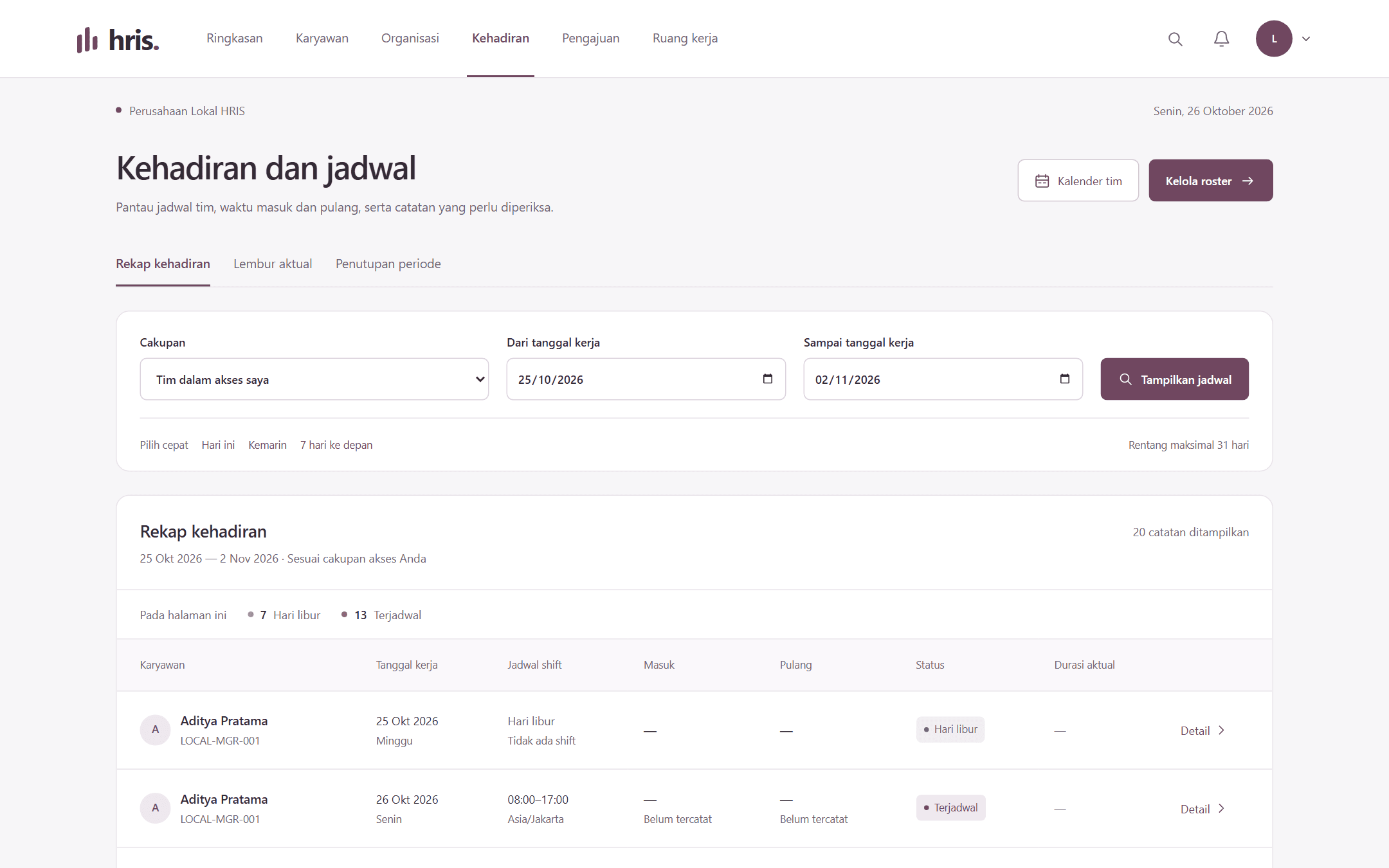Click the Perusahaan Lokal HRIS label
Screen dimensions: 1389x868
coord(187,111)
